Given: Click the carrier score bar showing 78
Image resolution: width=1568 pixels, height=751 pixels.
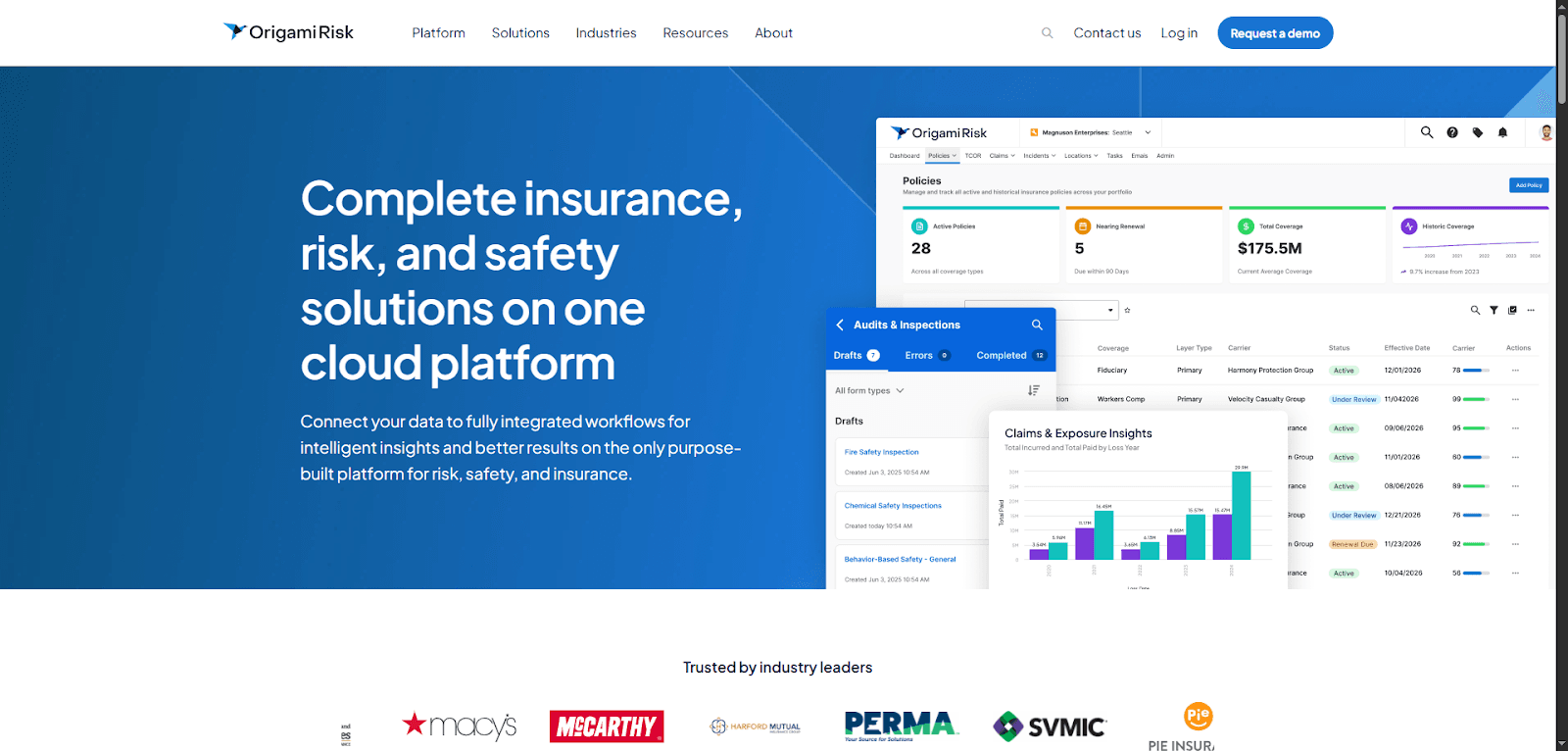Looking at the screenshot, I should click(1476, 371).
